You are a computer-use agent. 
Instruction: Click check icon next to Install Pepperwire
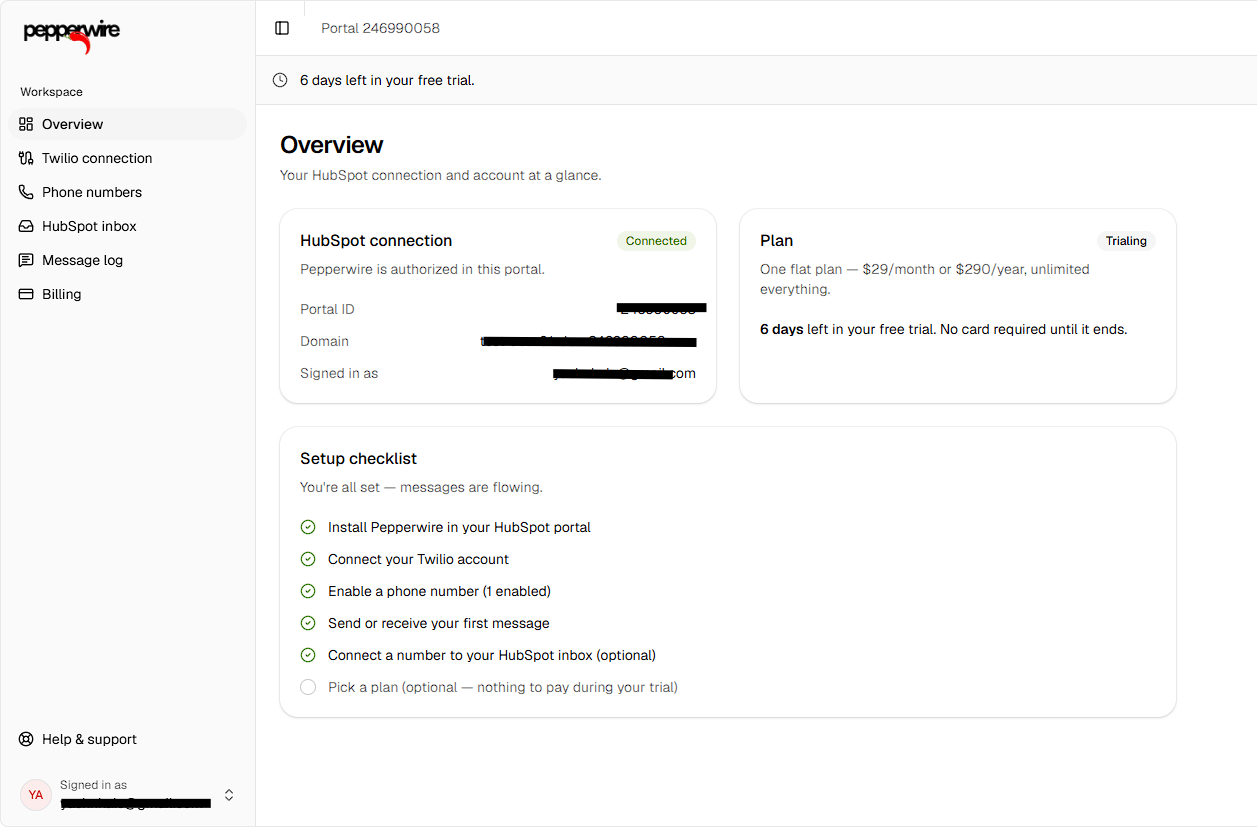308,527
